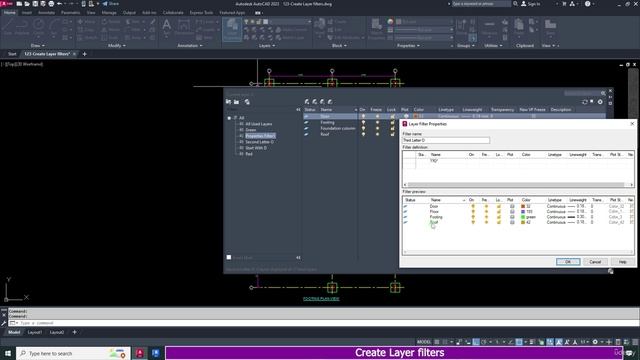Image resolution: width=640 pixels, height=360 pixels.
Task: Click the Refresh icon in layer manager
Action: pyautogui.click(x=584, y=102)
